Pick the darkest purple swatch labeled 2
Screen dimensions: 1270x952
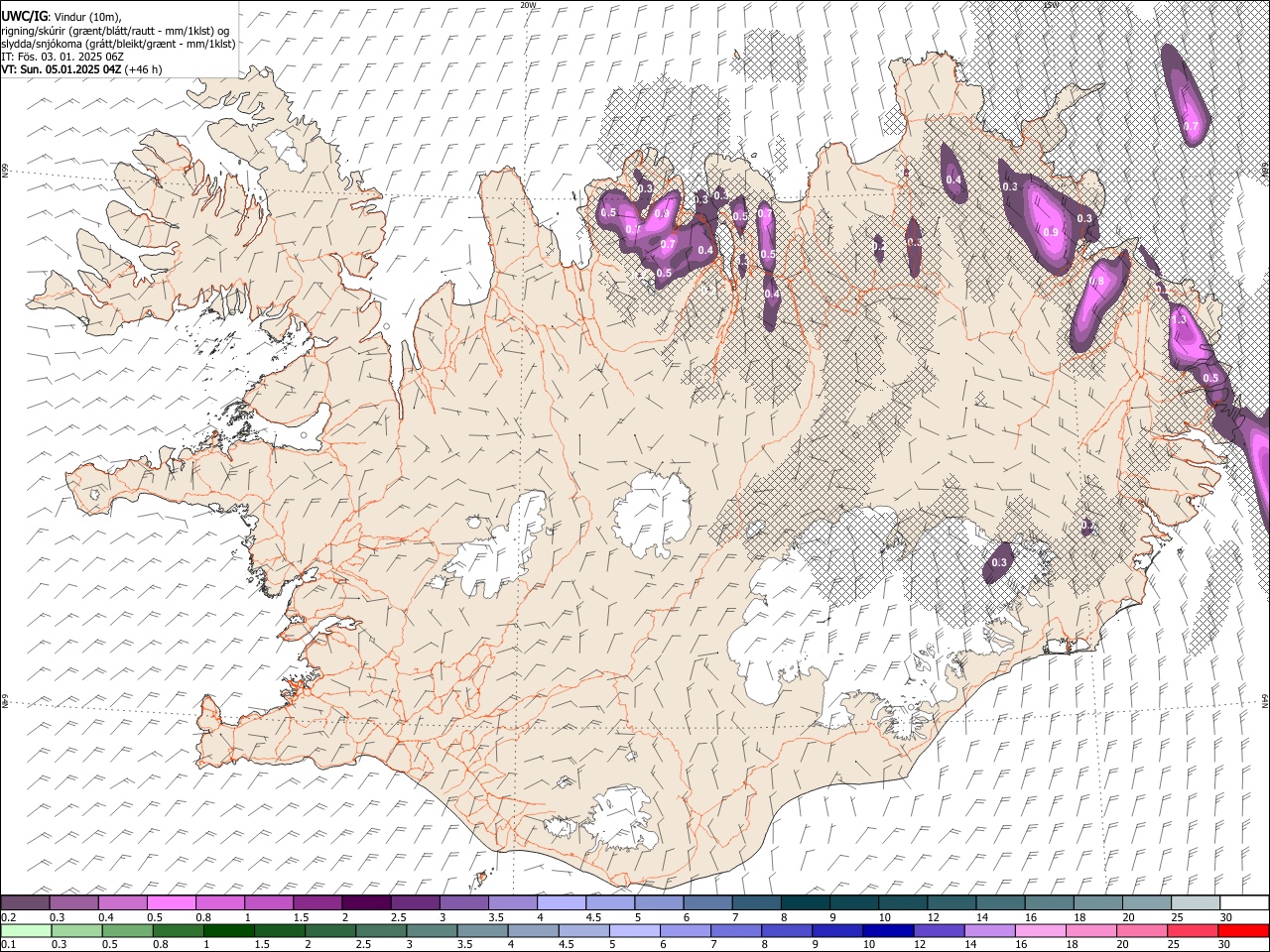point(365,903)
